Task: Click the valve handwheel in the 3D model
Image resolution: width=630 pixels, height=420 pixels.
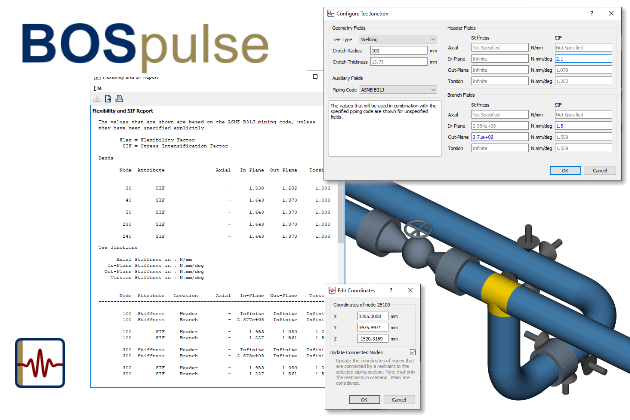Action: coord(418,229)
